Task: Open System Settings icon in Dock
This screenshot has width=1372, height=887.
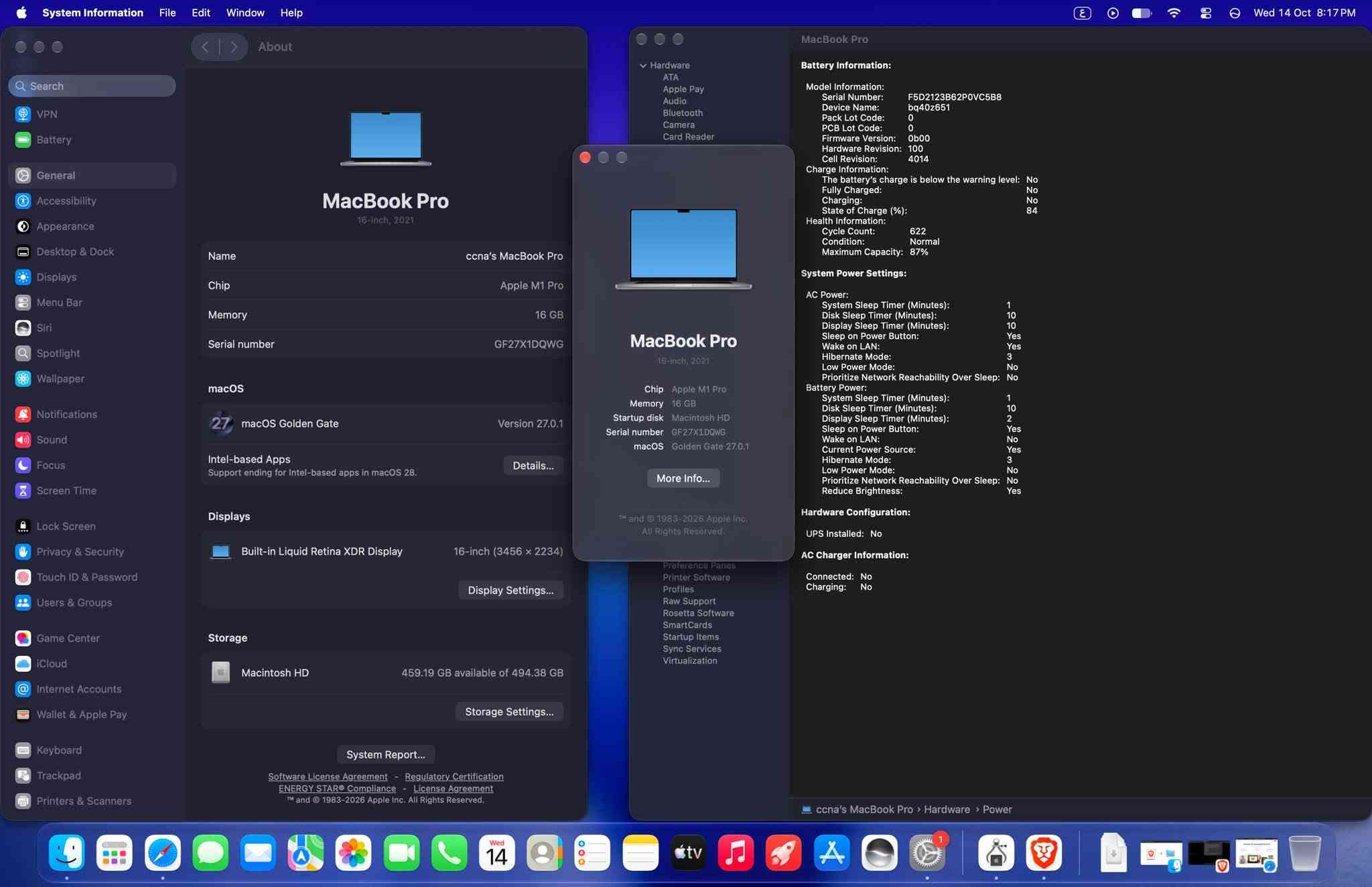Action: [x=927, y=853]
